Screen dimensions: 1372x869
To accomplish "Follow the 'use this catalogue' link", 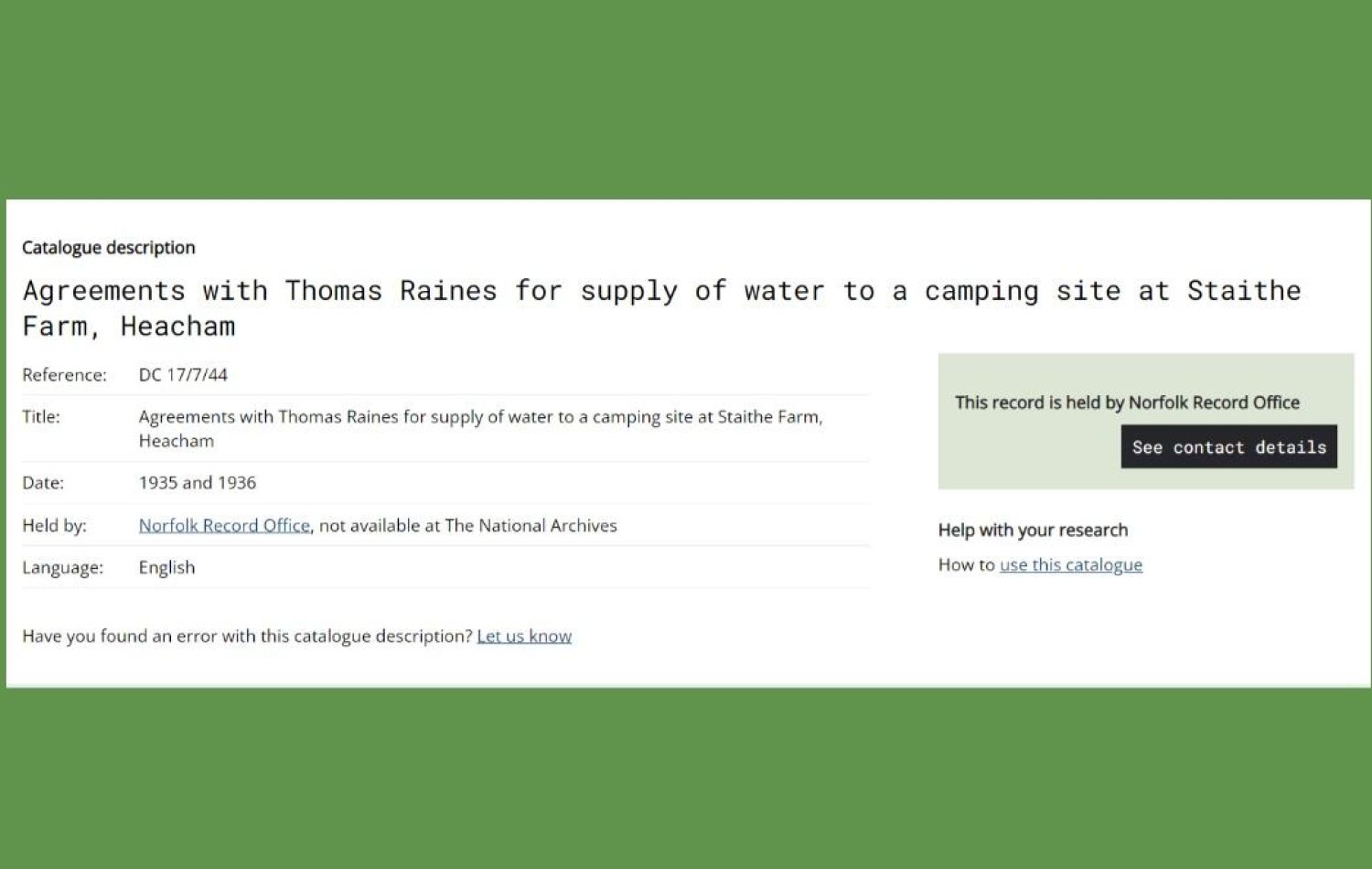I will point(1070,564).
